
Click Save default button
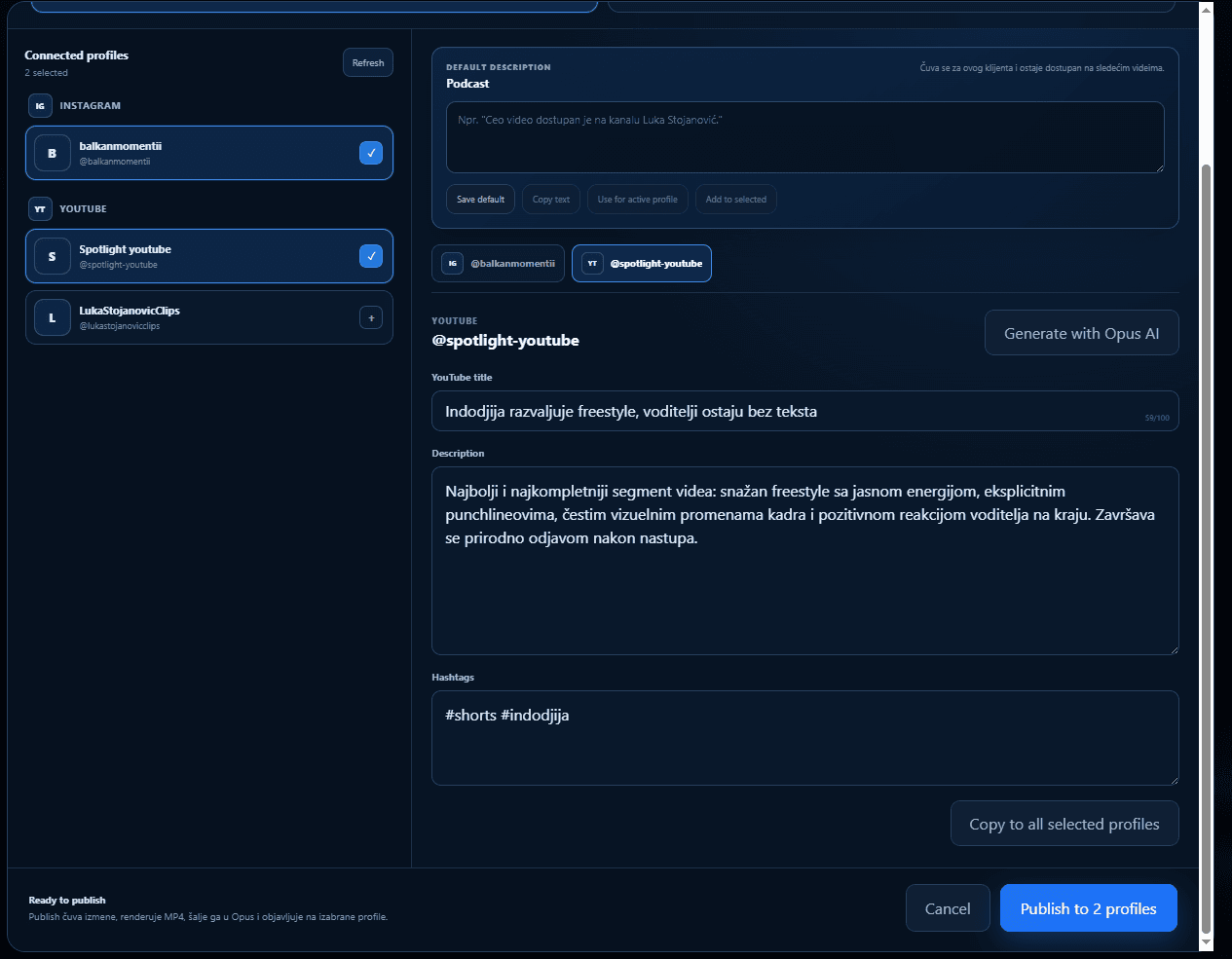481,200
